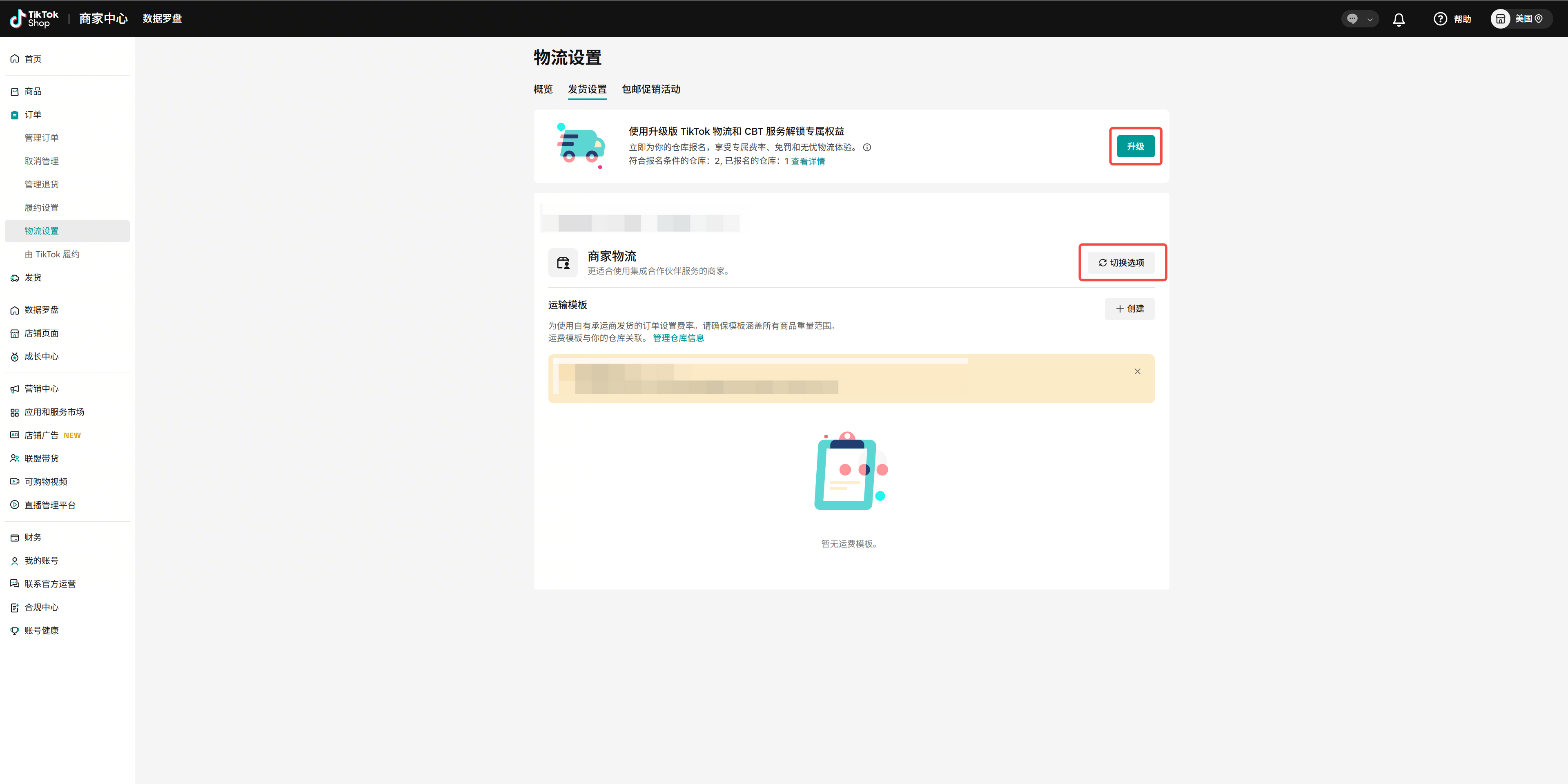Viewport: 1568px width, 784px height.
Task: Expand the 商品 sidebar section
Action: point(33,92)
